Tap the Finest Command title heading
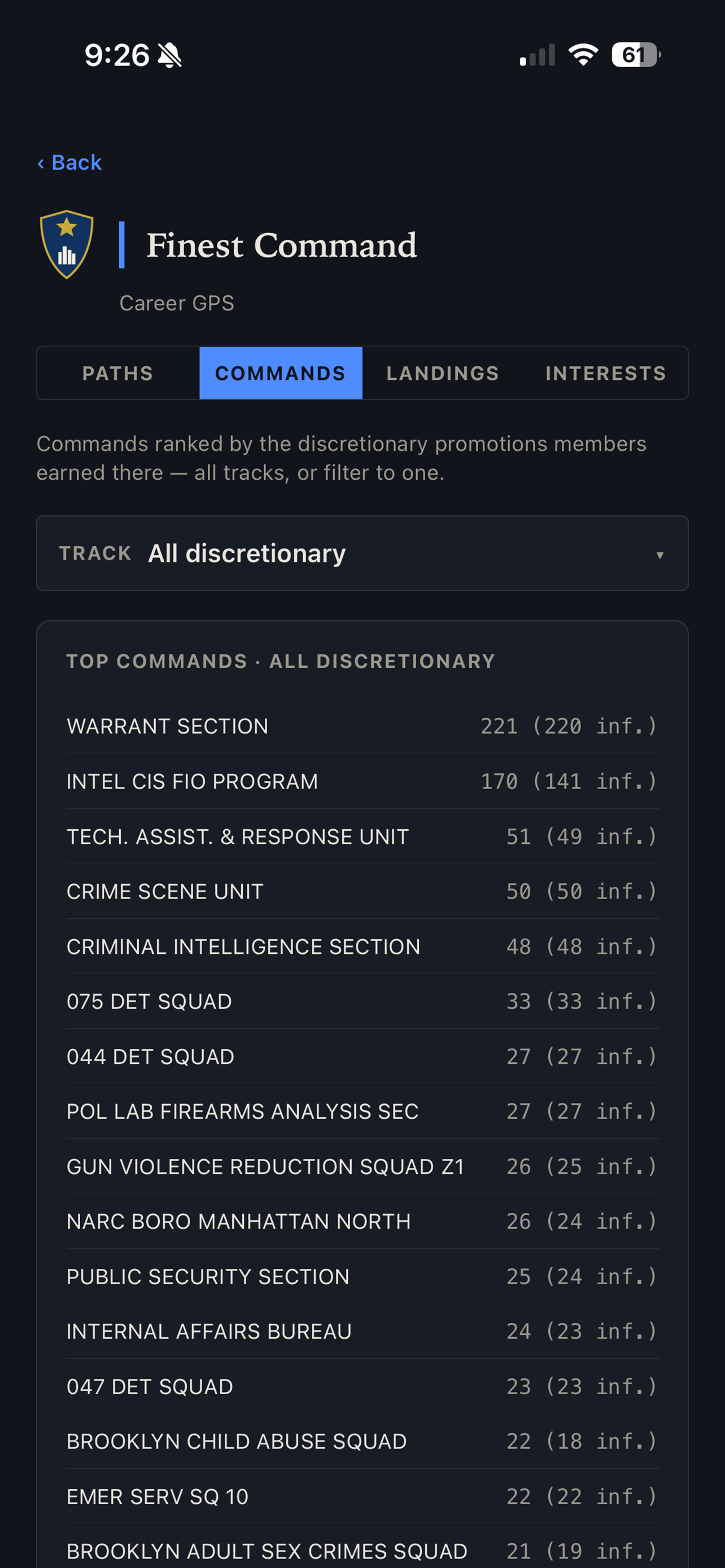The image size is (725, 1568). [282, 246]
